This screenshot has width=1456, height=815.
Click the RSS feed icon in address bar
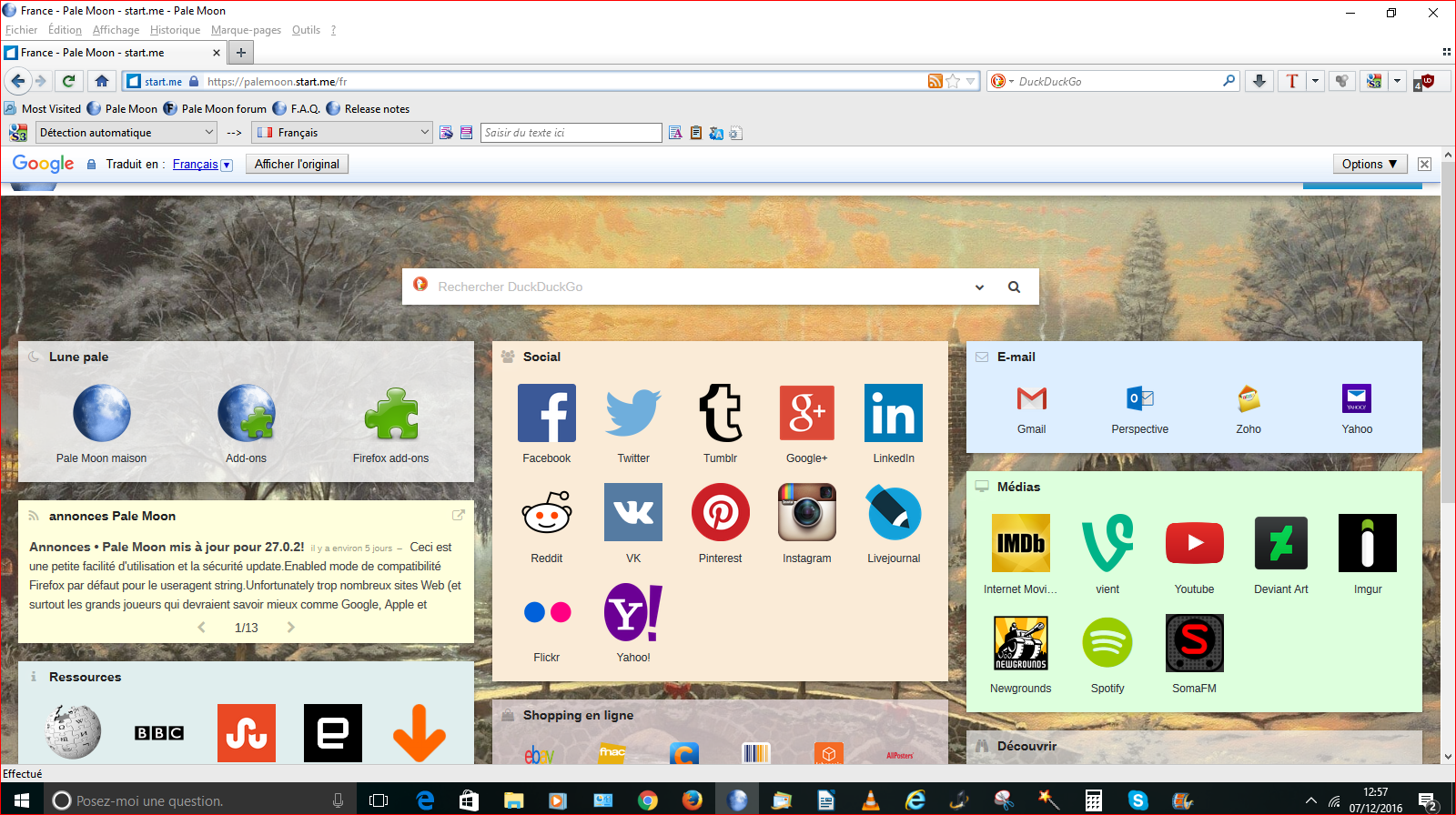tap(935, 81)
